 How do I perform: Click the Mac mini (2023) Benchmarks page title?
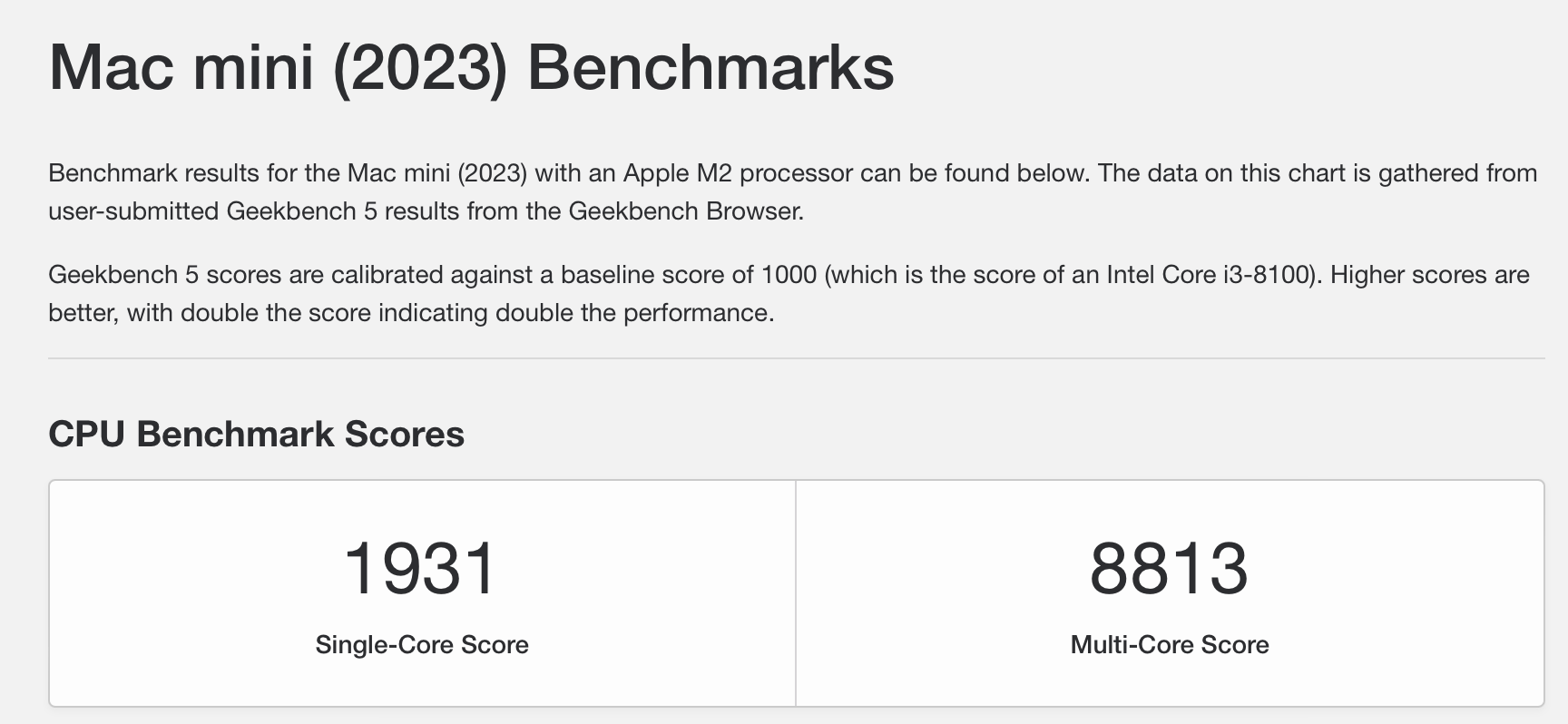[x=471, y=68]
